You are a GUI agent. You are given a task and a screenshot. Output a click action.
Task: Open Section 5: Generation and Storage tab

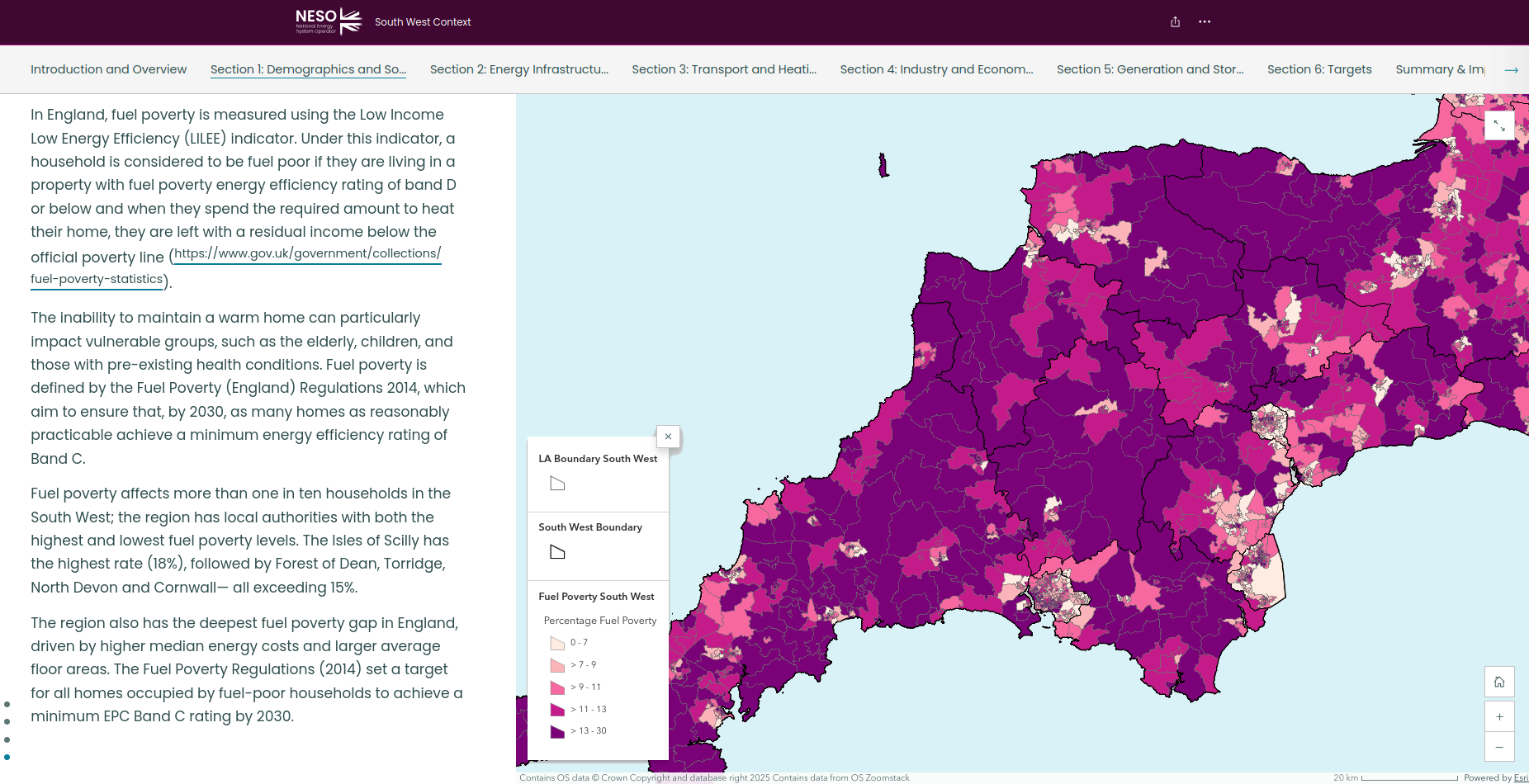[x=1149, y=69]
